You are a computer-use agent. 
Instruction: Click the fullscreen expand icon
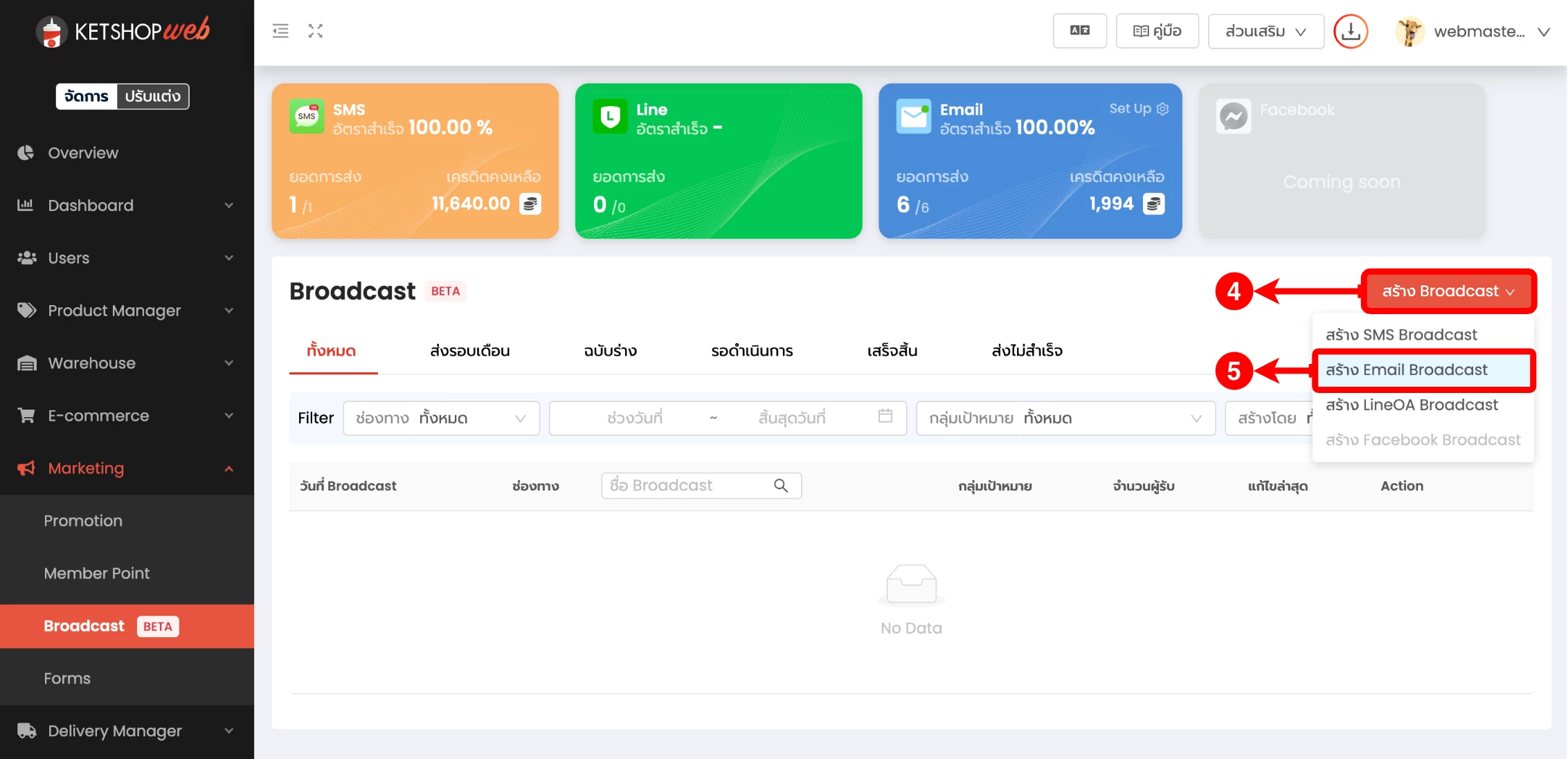[316, 31]
